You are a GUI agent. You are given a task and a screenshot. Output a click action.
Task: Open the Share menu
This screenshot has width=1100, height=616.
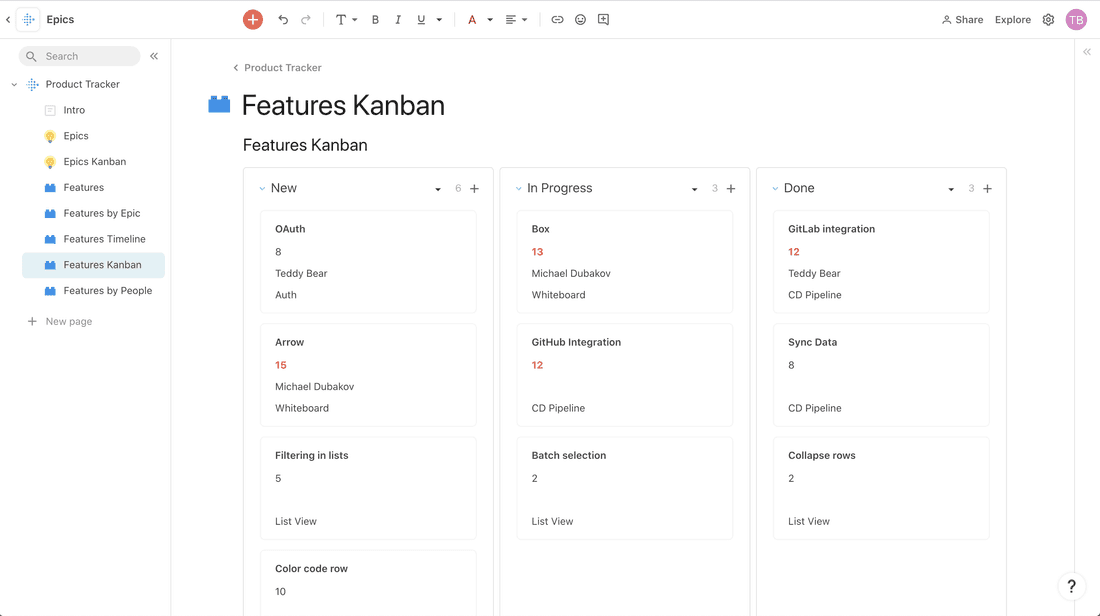pyautogui.click(x=961, y=19)
